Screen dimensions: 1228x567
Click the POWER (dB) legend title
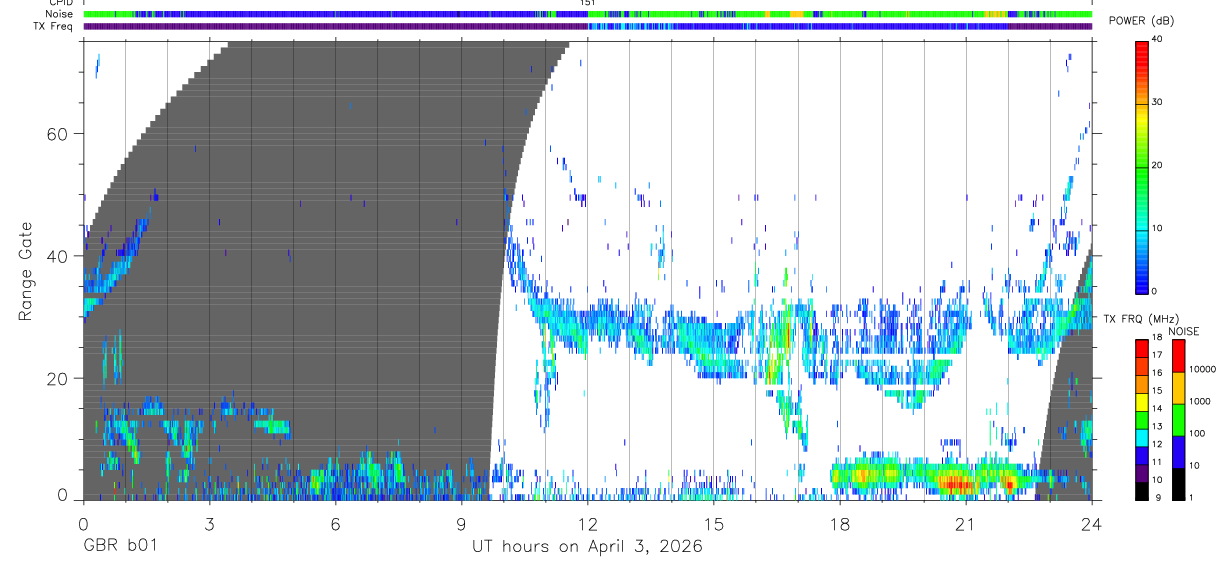click(1141, 21)
